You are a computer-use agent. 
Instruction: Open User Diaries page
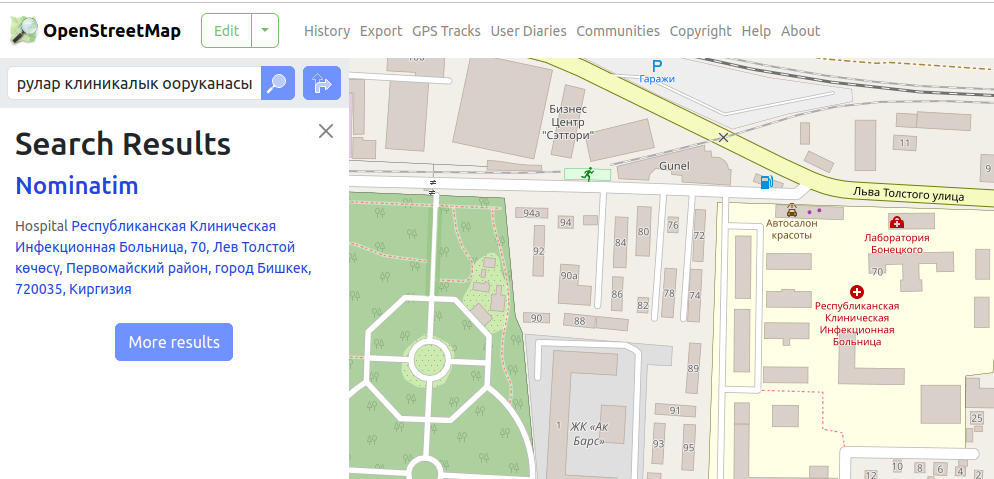tap(529, 31)
